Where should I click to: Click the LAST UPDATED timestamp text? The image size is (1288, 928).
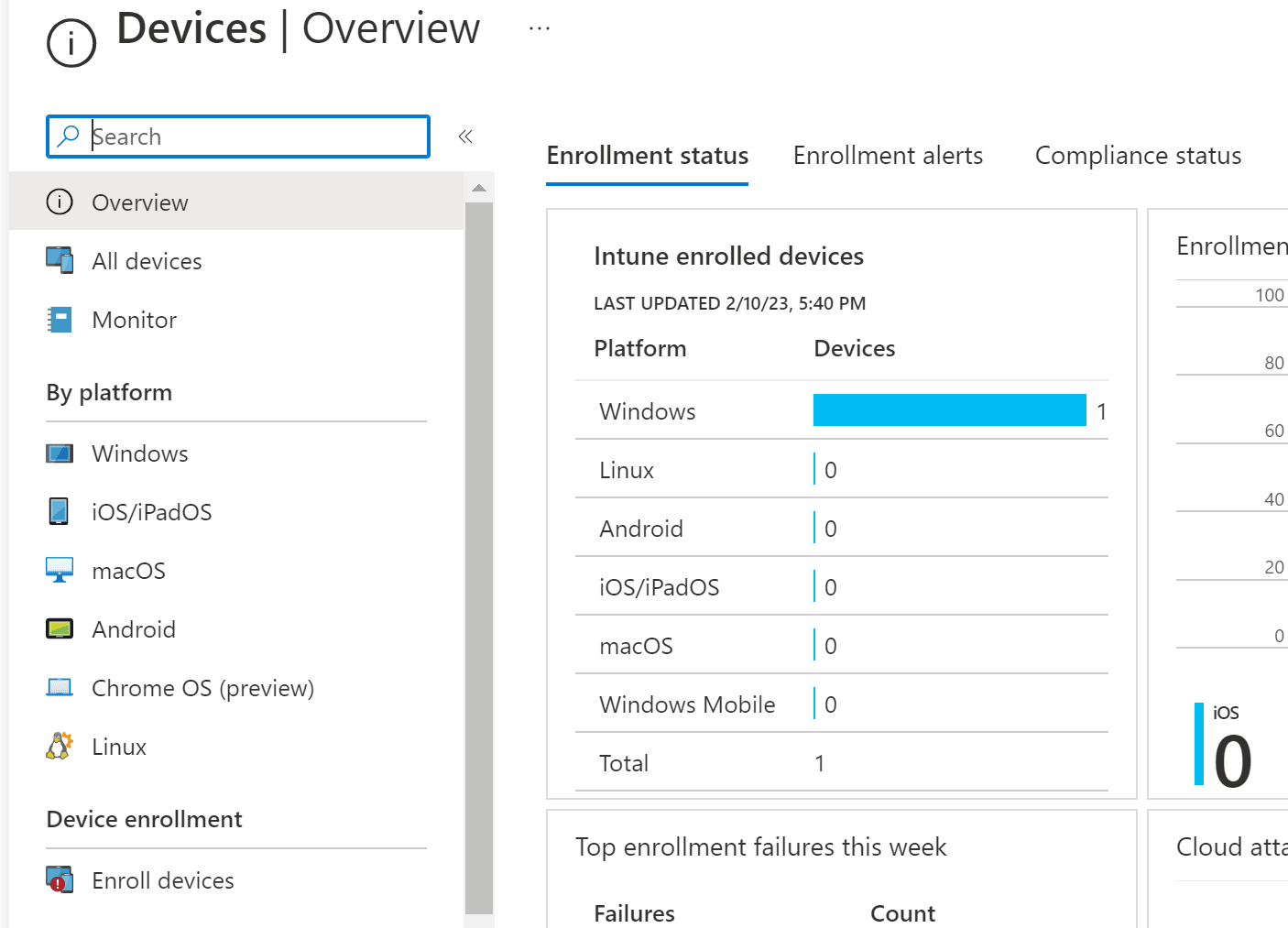[x=730, y=303]
